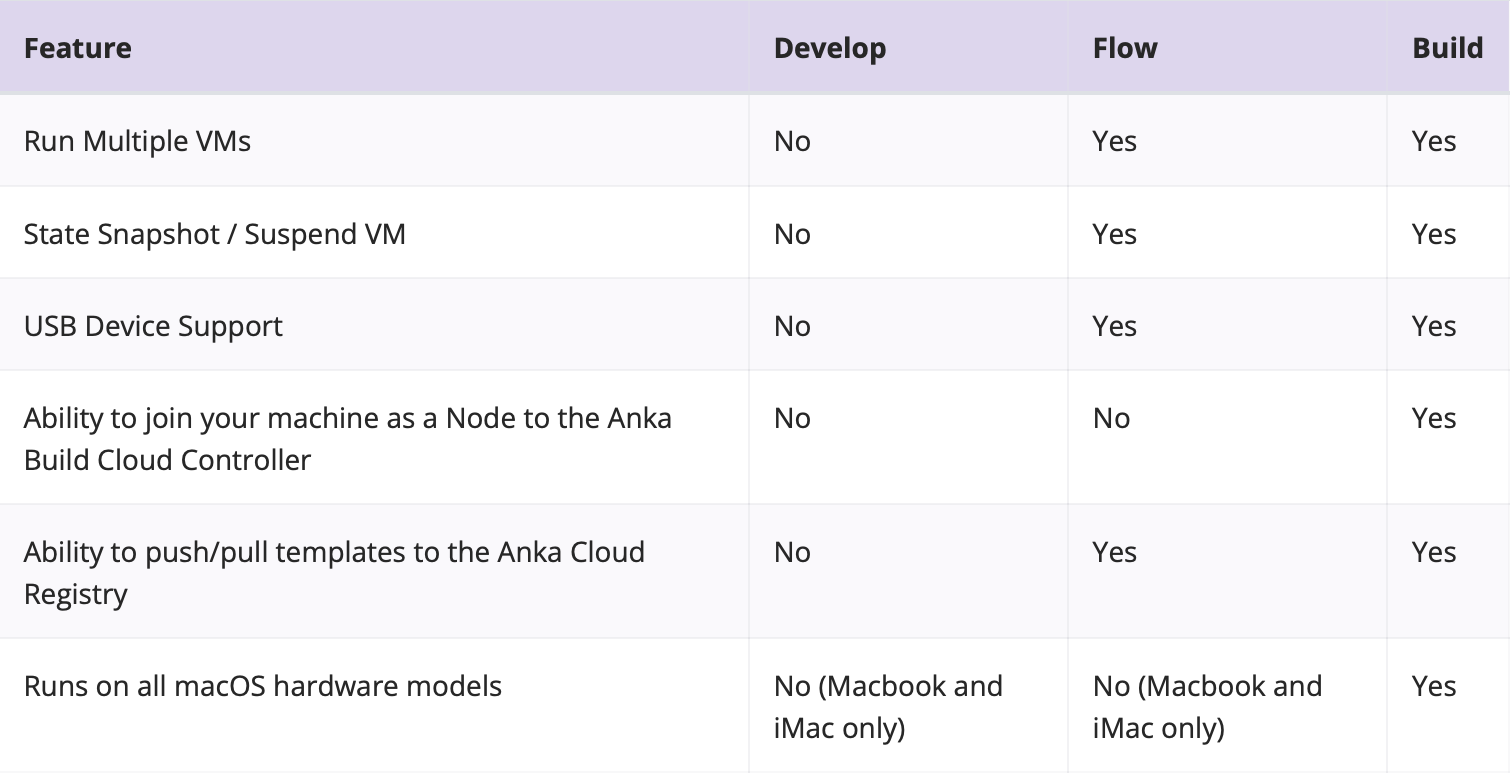
Task: Click Flow value for State Snapshot row
Action: pyautogui.click(x=1115, y=234)
